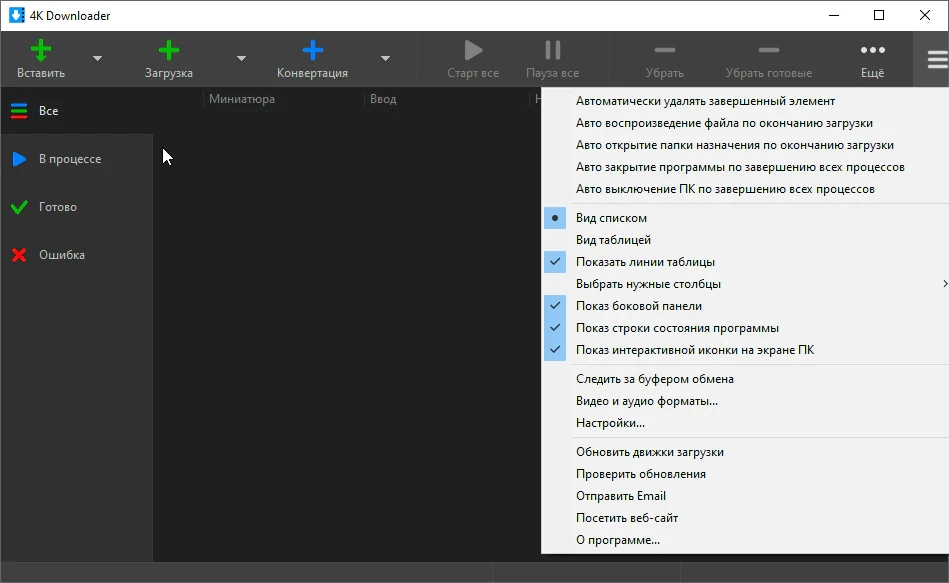Maximize the 4K Downloader window
The image size is (949, 583).
(879, 15)
